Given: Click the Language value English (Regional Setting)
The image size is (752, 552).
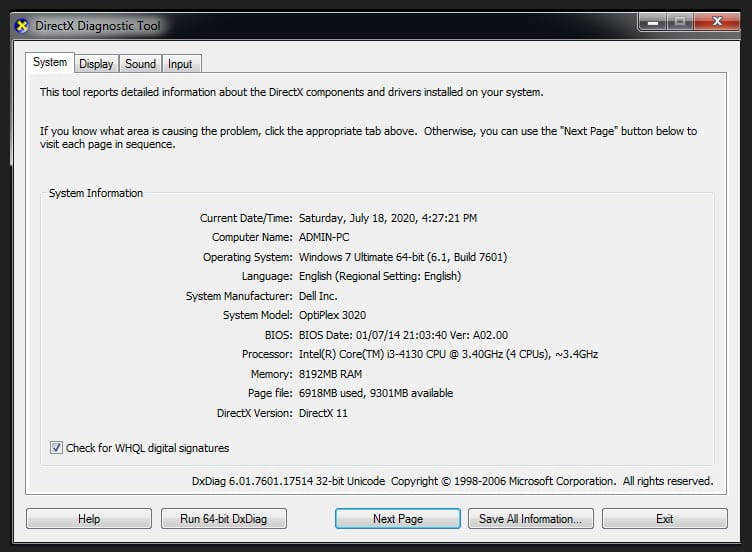Looking at the screenshot, I should click(x=380, y=276).
